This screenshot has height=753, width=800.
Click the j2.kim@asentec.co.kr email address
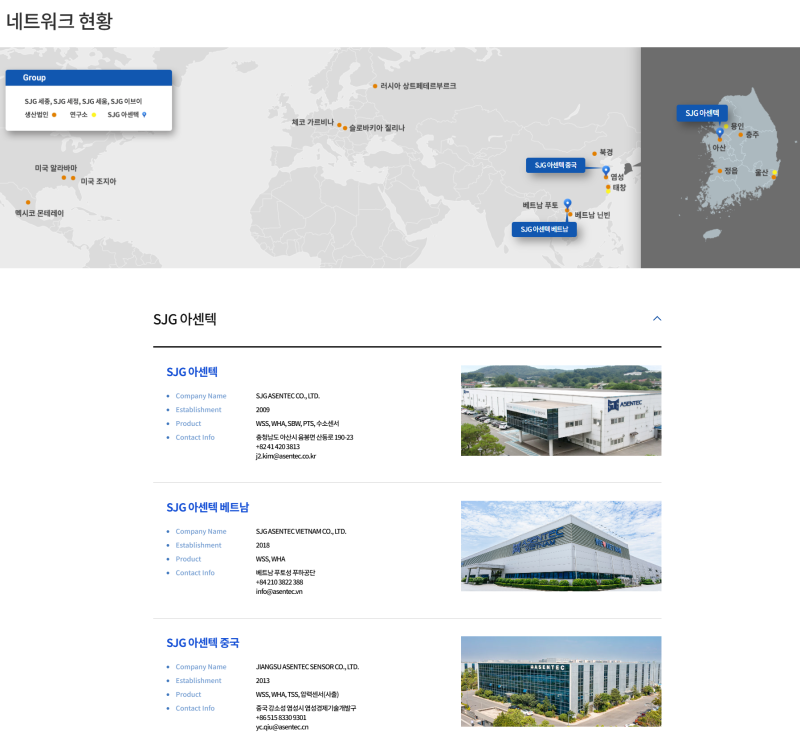coord(286,456)
